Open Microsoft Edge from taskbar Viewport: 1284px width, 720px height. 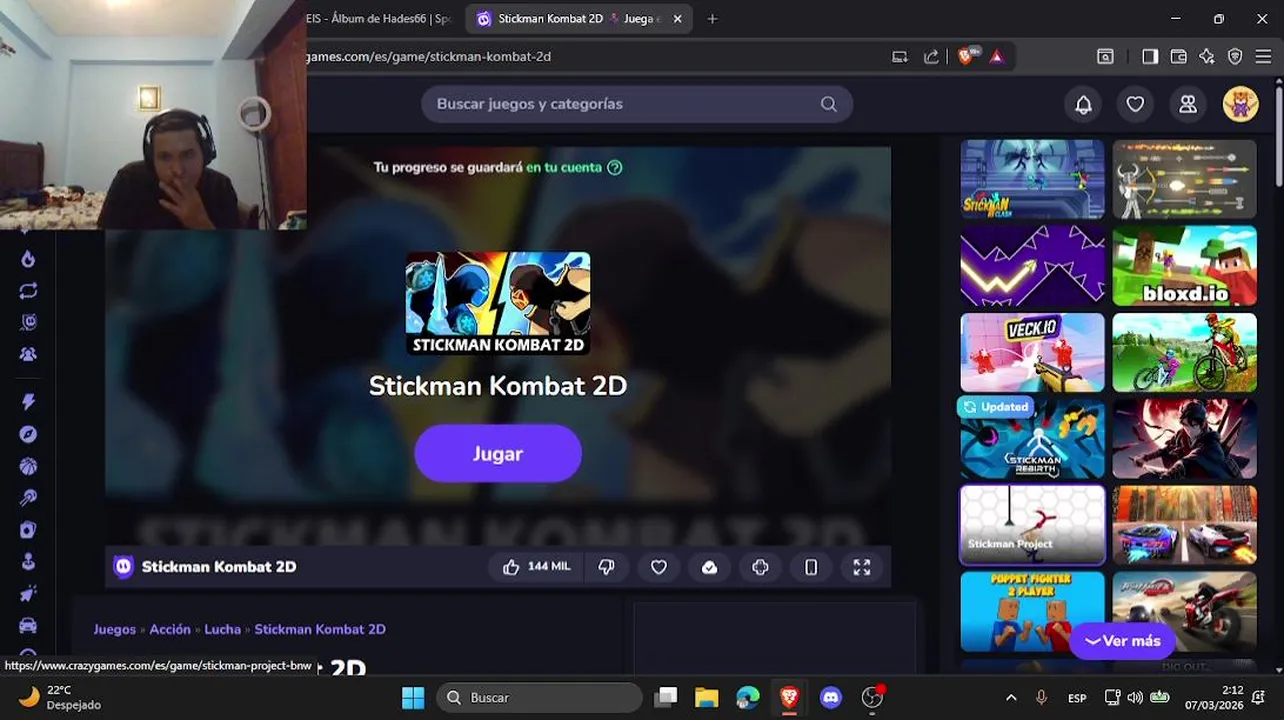tap(748, 698)
